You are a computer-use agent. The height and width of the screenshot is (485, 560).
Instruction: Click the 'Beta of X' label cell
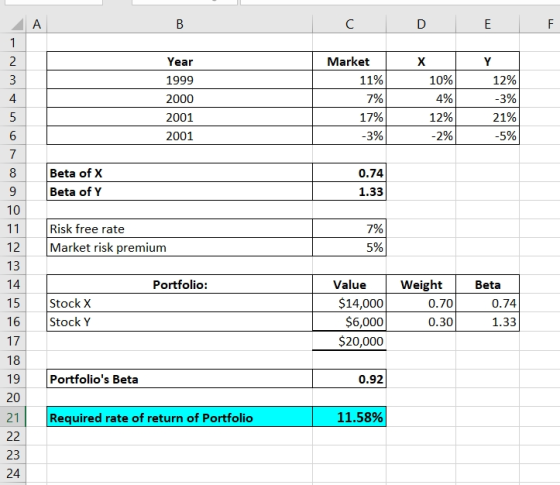point(179,173)
